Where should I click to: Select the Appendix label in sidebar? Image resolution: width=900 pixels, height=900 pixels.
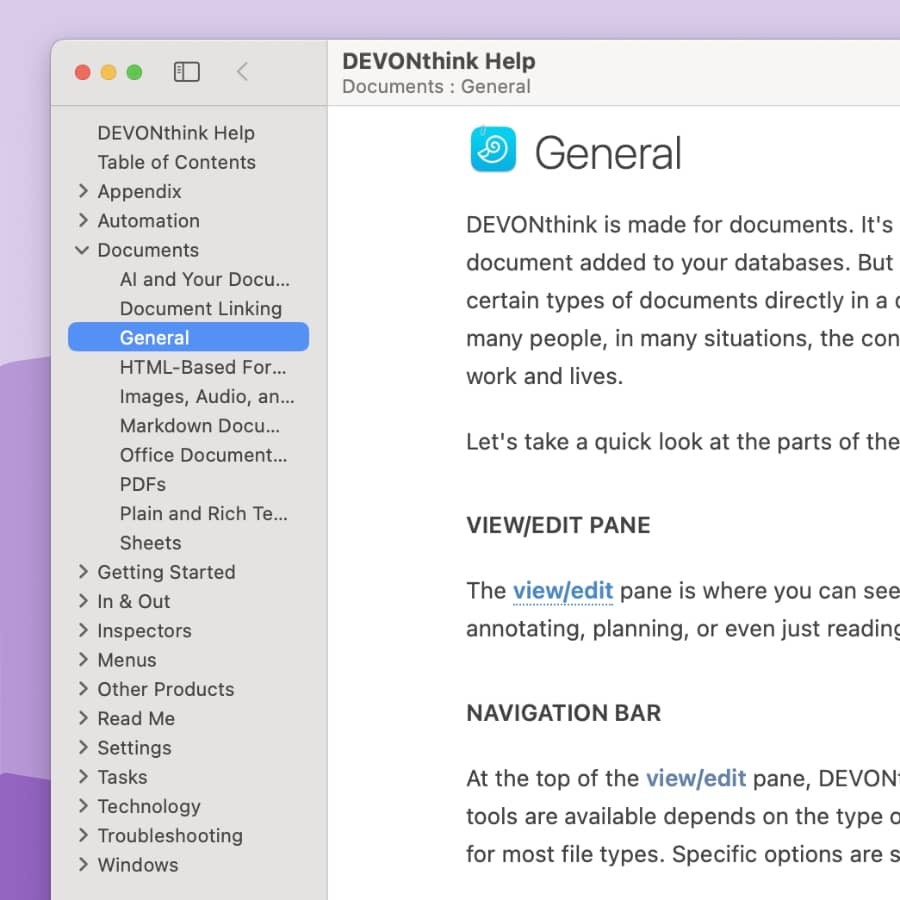[139, 192]
